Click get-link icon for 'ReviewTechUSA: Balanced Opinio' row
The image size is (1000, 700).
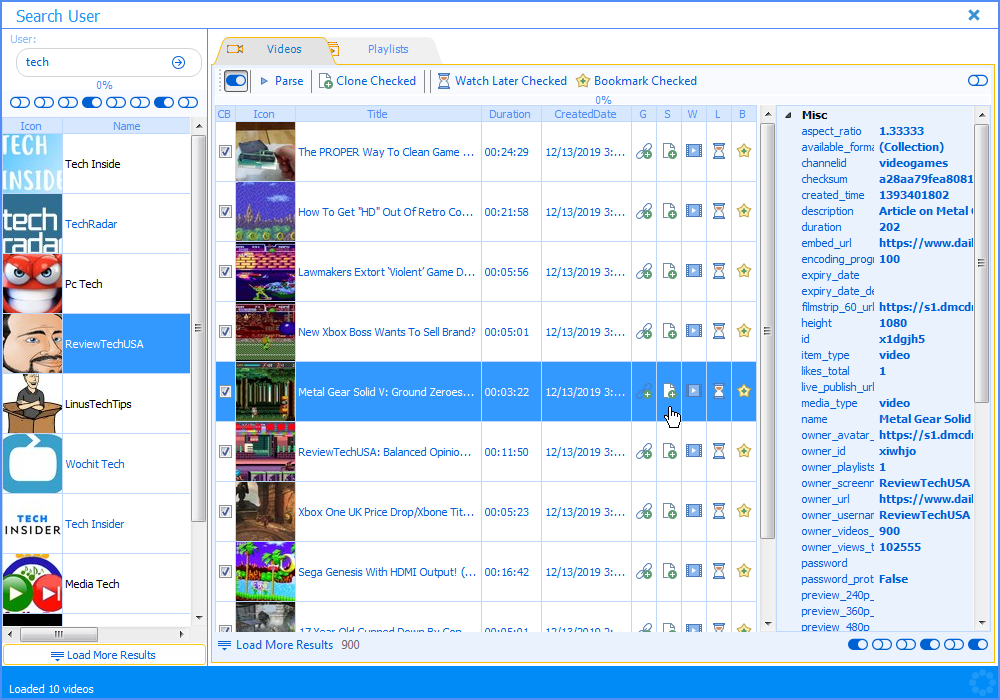[644, 451]
